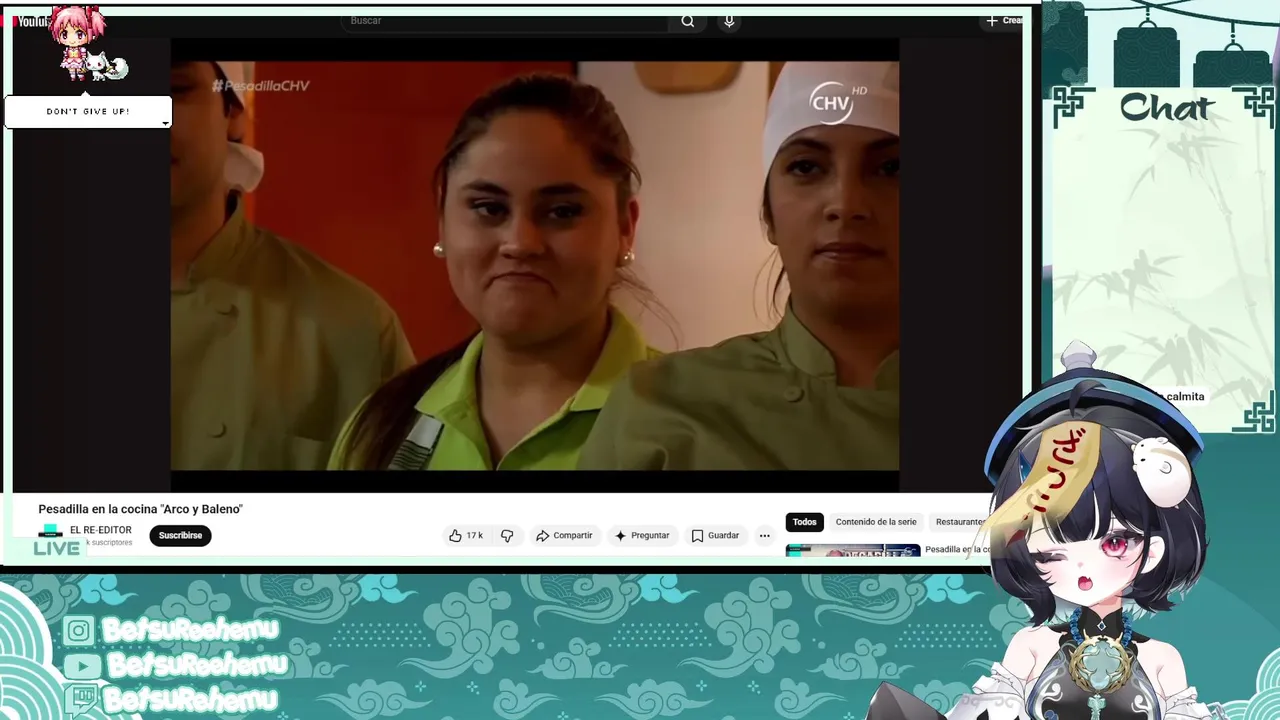Select the Contenido de la serie chip
This screenshot has width=1280, height=720.
click(876, 522)
